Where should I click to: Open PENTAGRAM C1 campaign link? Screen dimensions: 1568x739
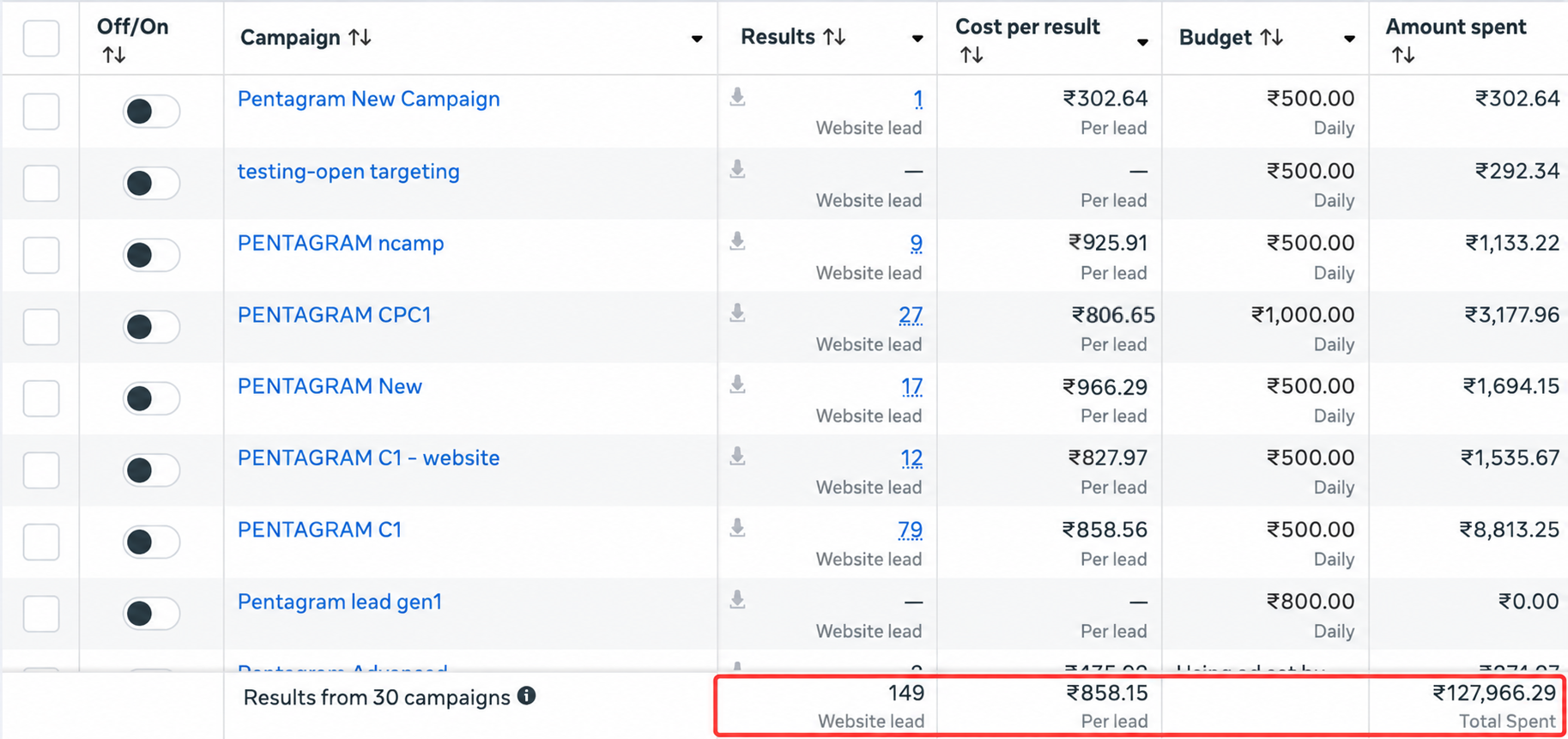tap(319, 530)
